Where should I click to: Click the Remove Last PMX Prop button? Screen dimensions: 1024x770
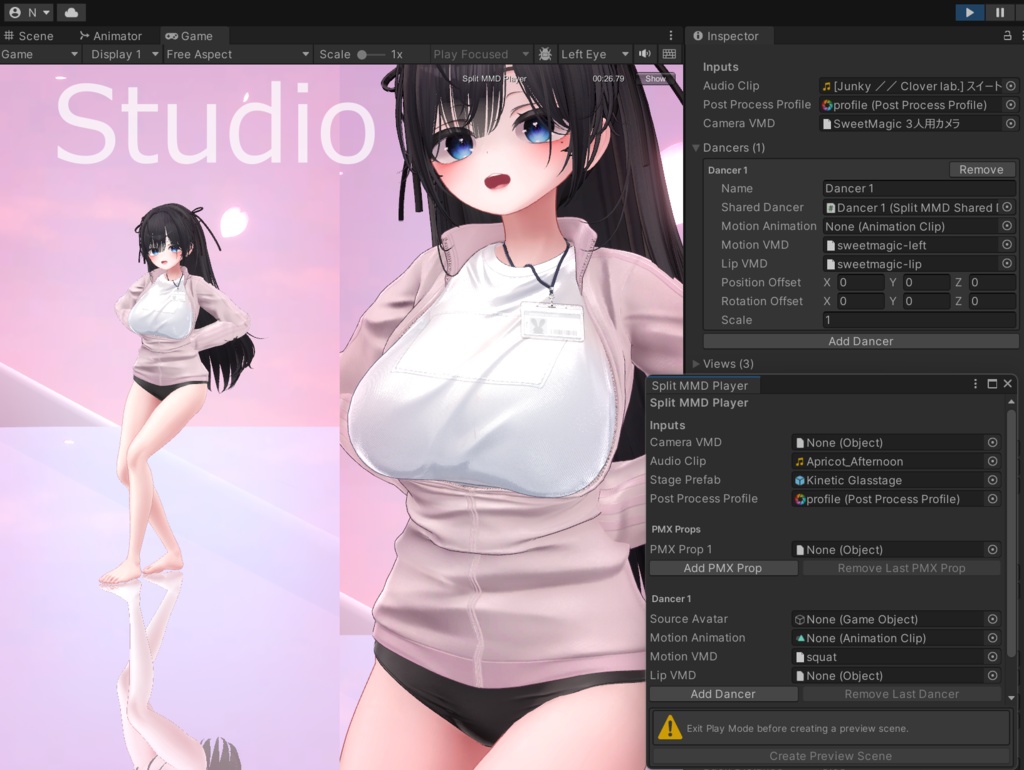(901, 568)
